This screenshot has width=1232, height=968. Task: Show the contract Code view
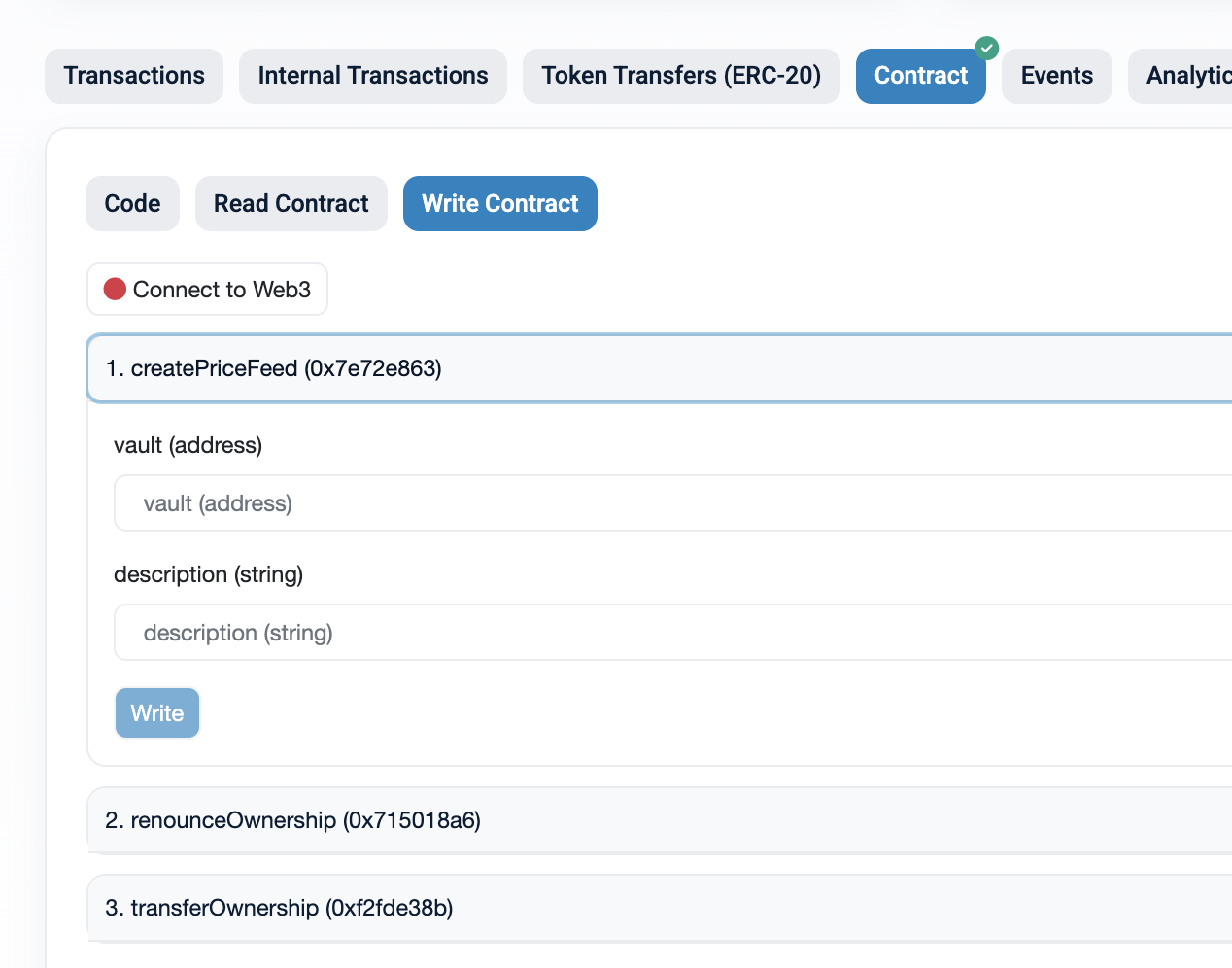132,204
